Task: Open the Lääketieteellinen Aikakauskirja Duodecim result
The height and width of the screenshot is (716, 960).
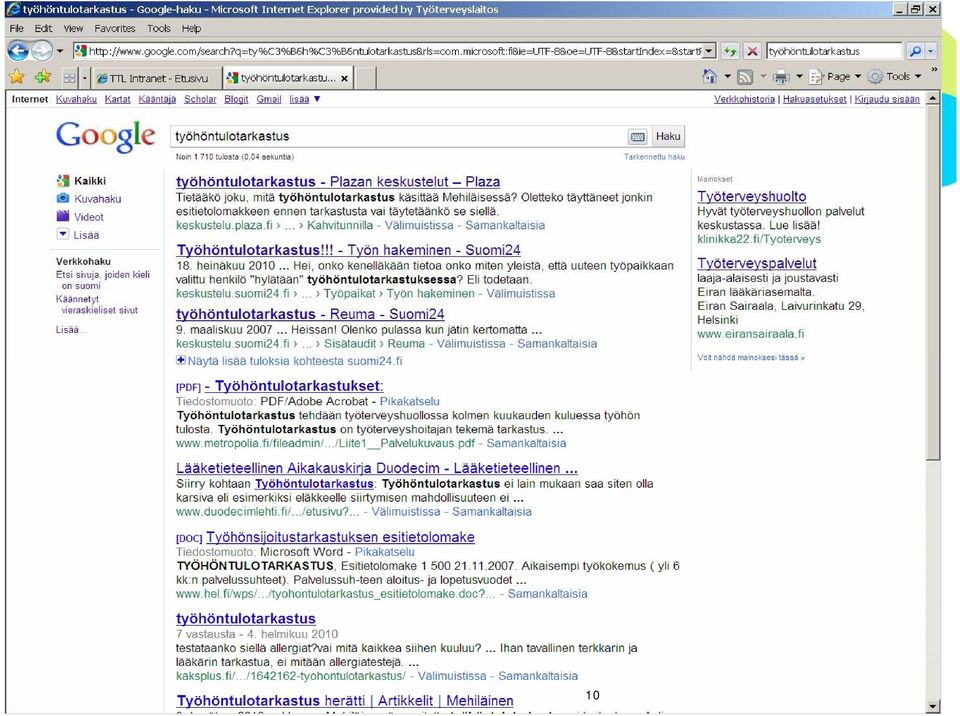Action: click(x=377, y=469)
